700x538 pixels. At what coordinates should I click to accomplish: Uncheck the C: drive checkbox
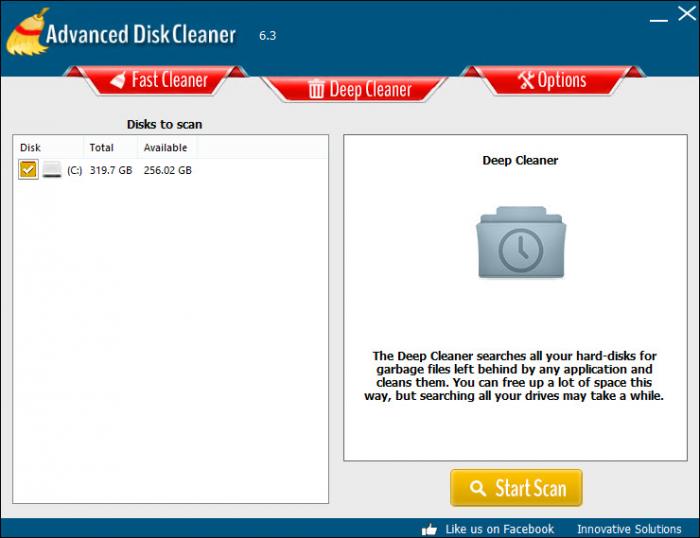click(x=28, y=169)
